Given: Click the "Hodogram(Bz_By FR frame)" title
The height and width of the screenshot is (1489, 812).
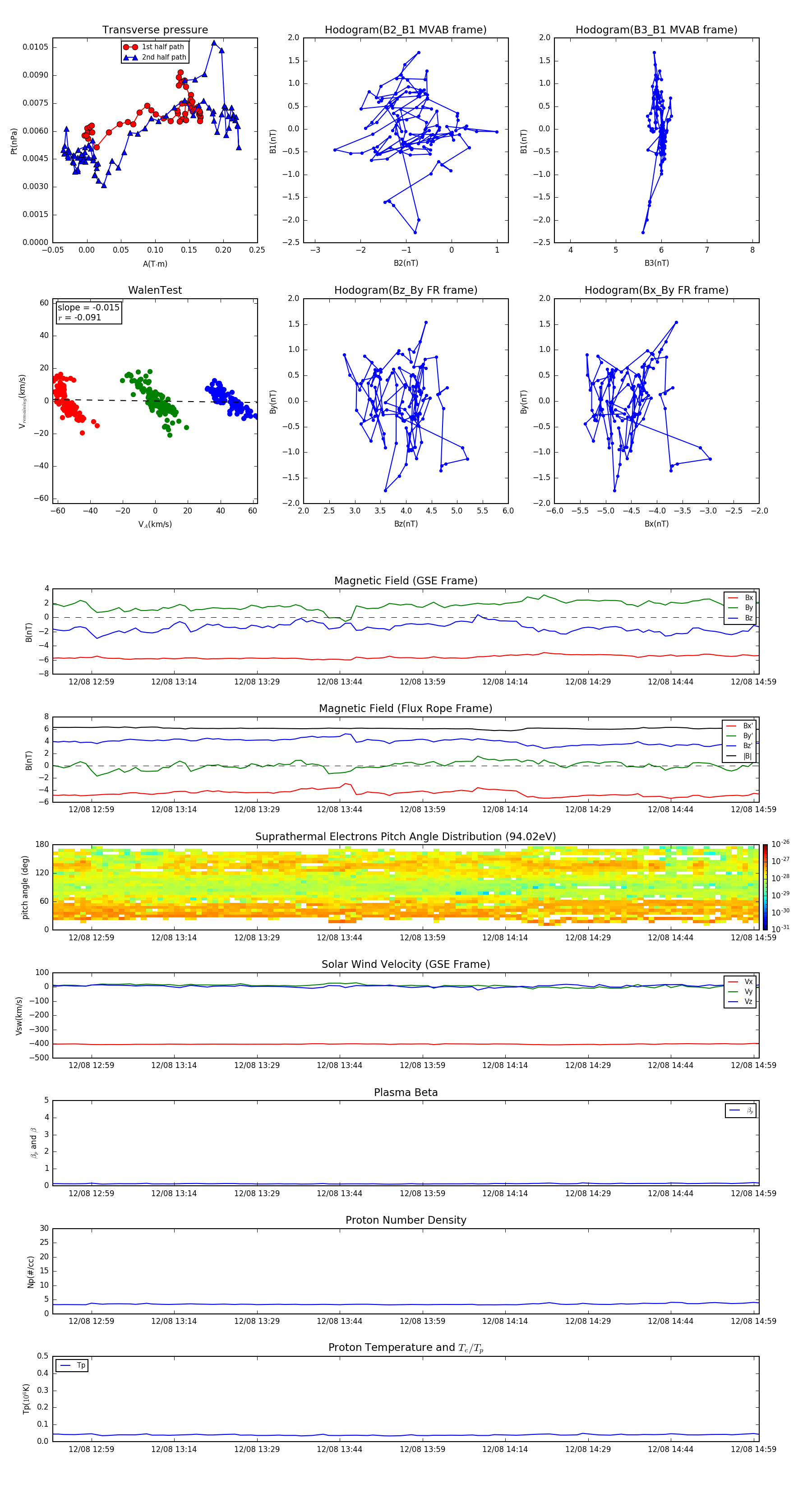Looking at the screenshot, I should point(406,290).
